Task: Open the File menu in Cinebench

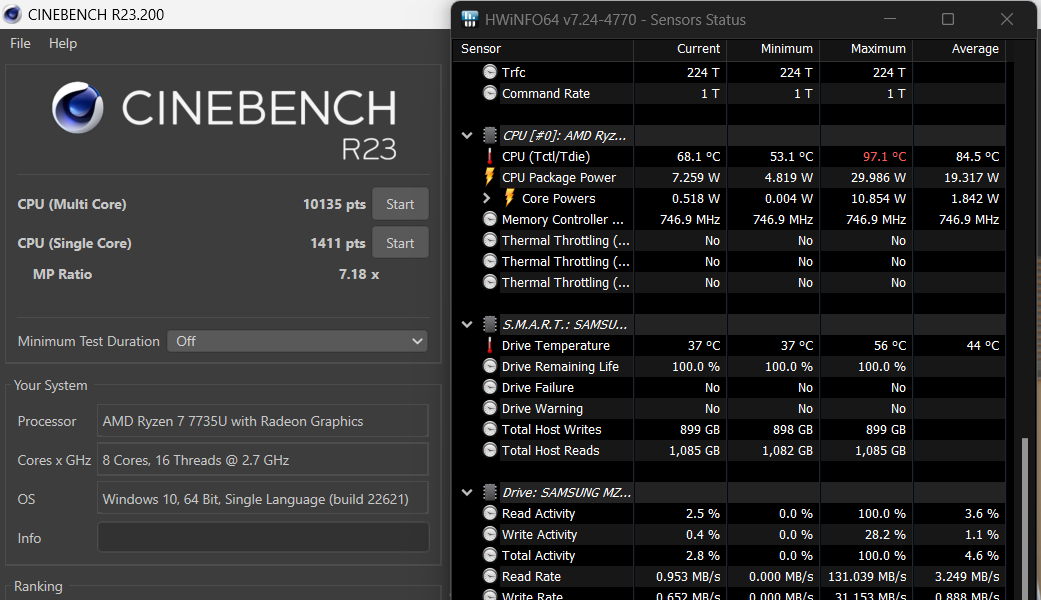Action: click(x=20, y=43)
